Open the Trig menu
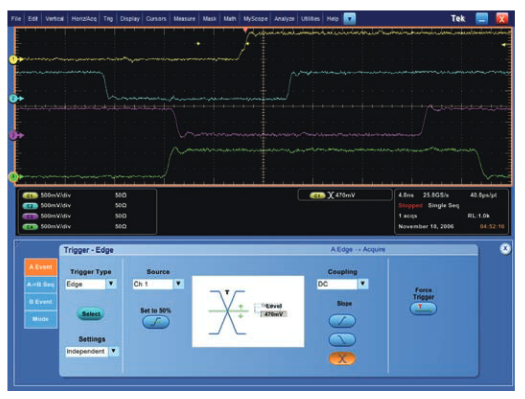525x399 pixels. coord(108,19)
